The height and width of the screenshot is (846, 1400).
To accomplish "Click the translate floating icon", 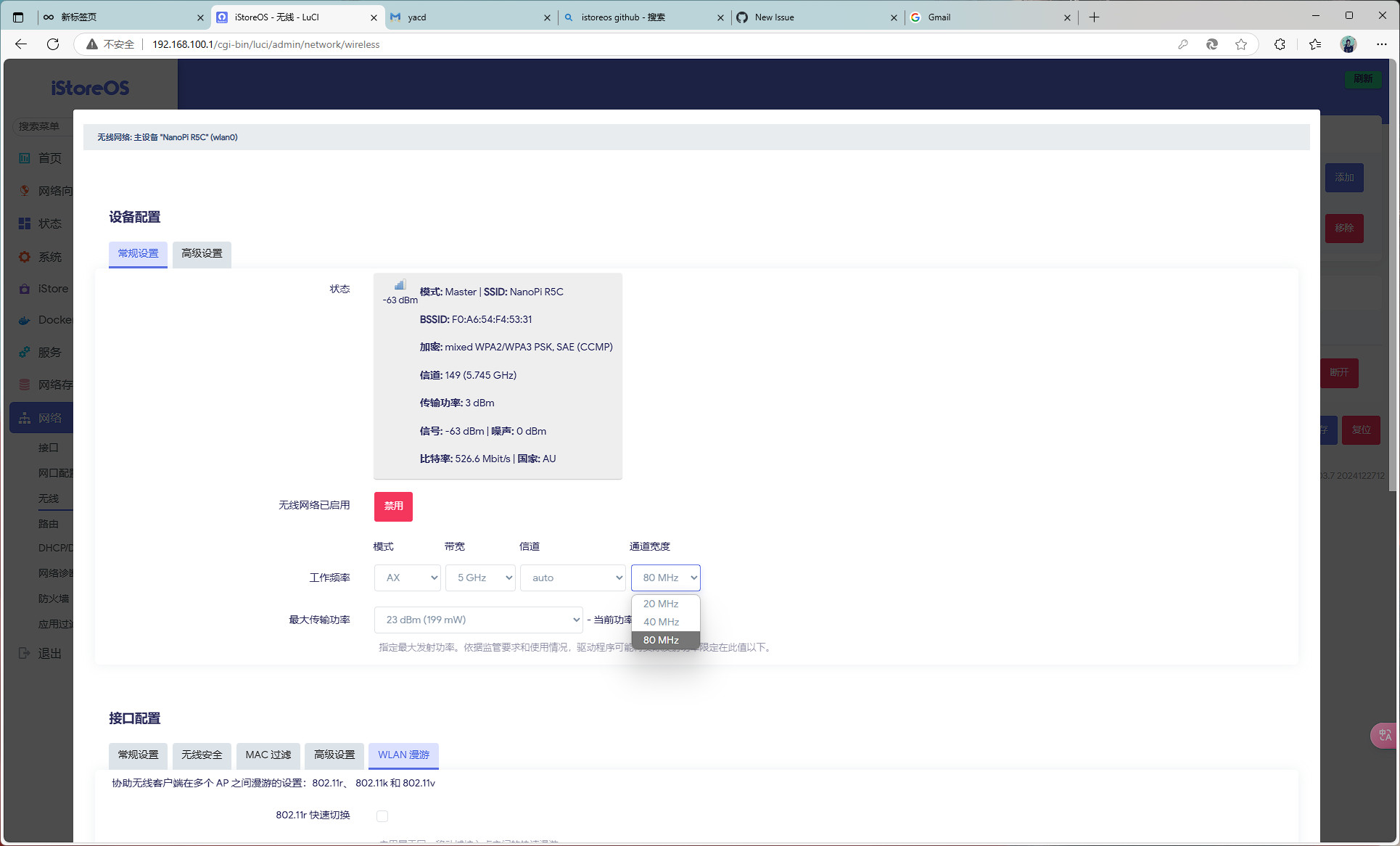I will 1384,735.
